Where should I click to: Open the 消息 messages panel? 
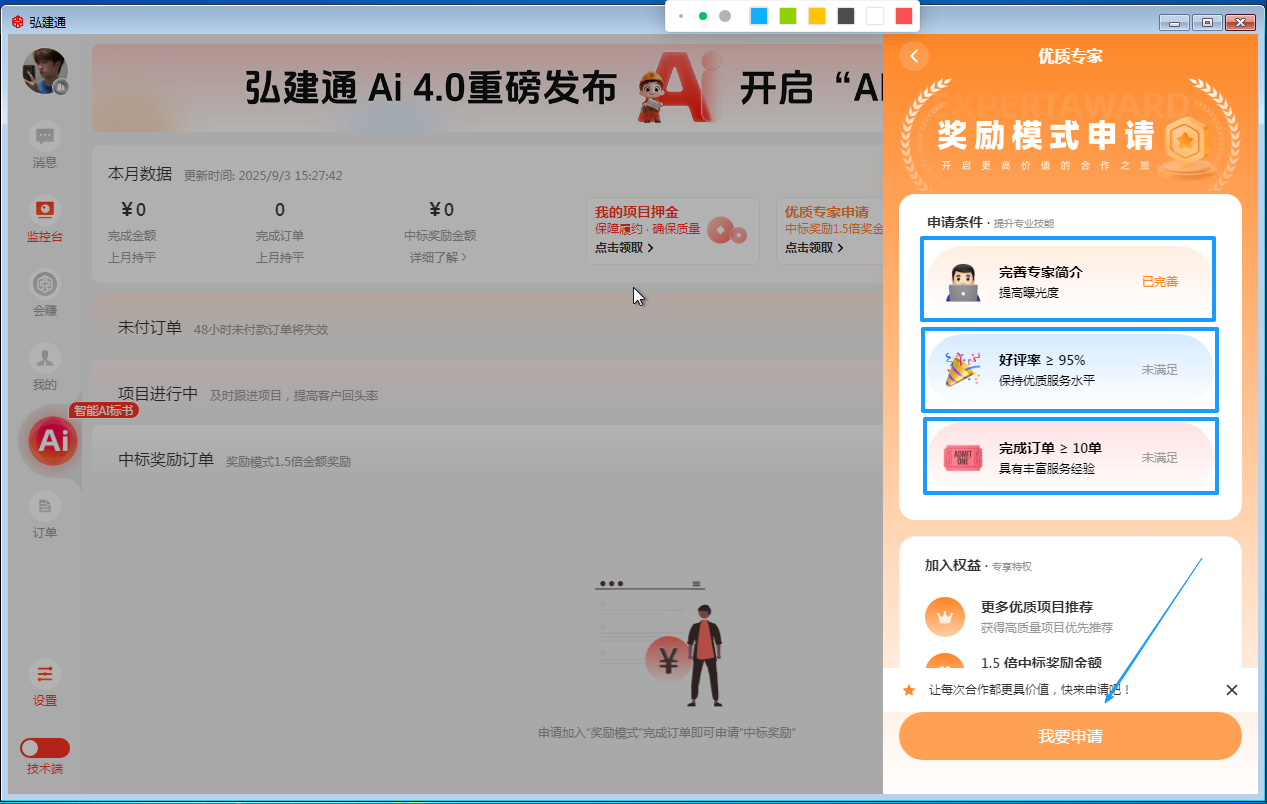[44, 141]
